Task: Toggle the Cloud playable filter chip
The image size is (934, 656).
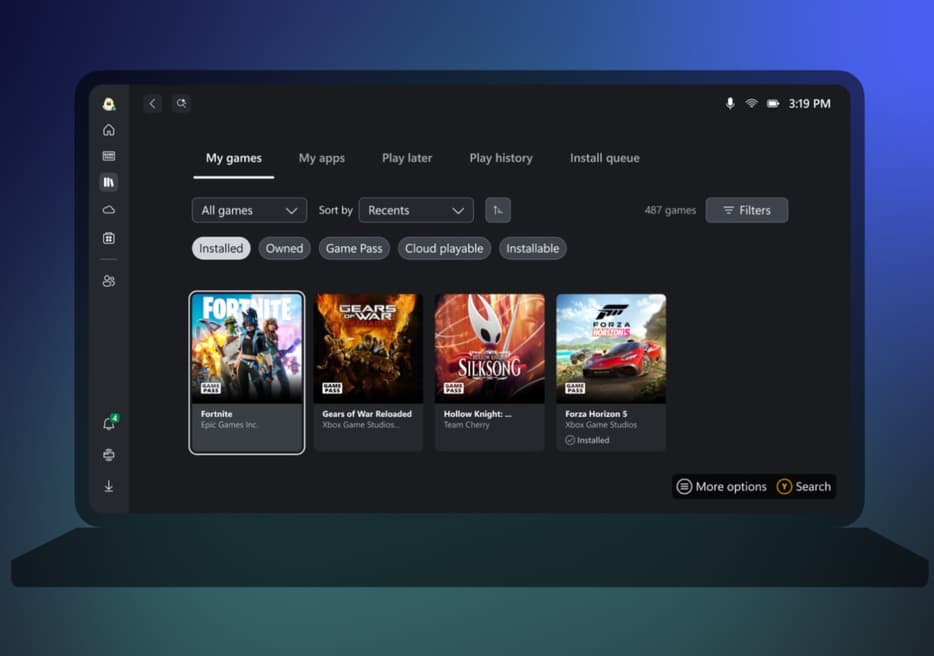Action: [444, 248]
